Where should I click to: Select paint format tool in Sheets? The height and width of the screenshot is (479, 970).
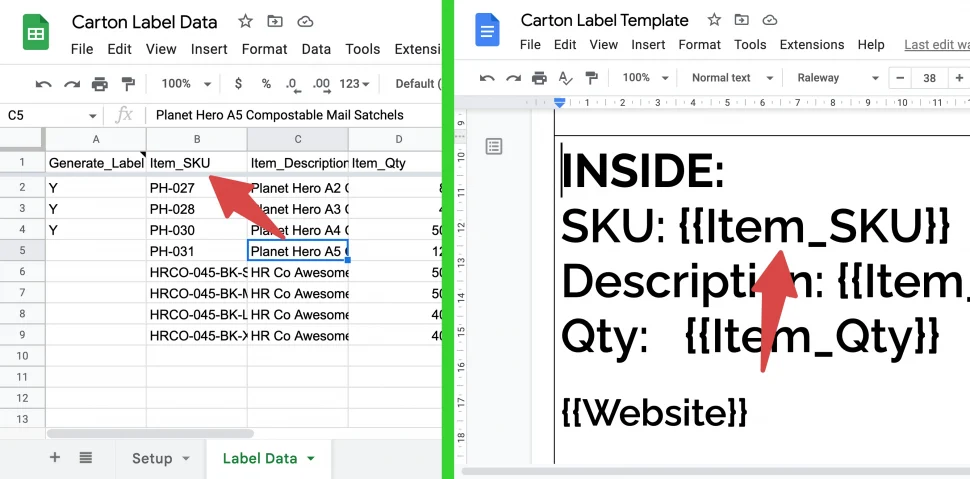coord(128,84)
